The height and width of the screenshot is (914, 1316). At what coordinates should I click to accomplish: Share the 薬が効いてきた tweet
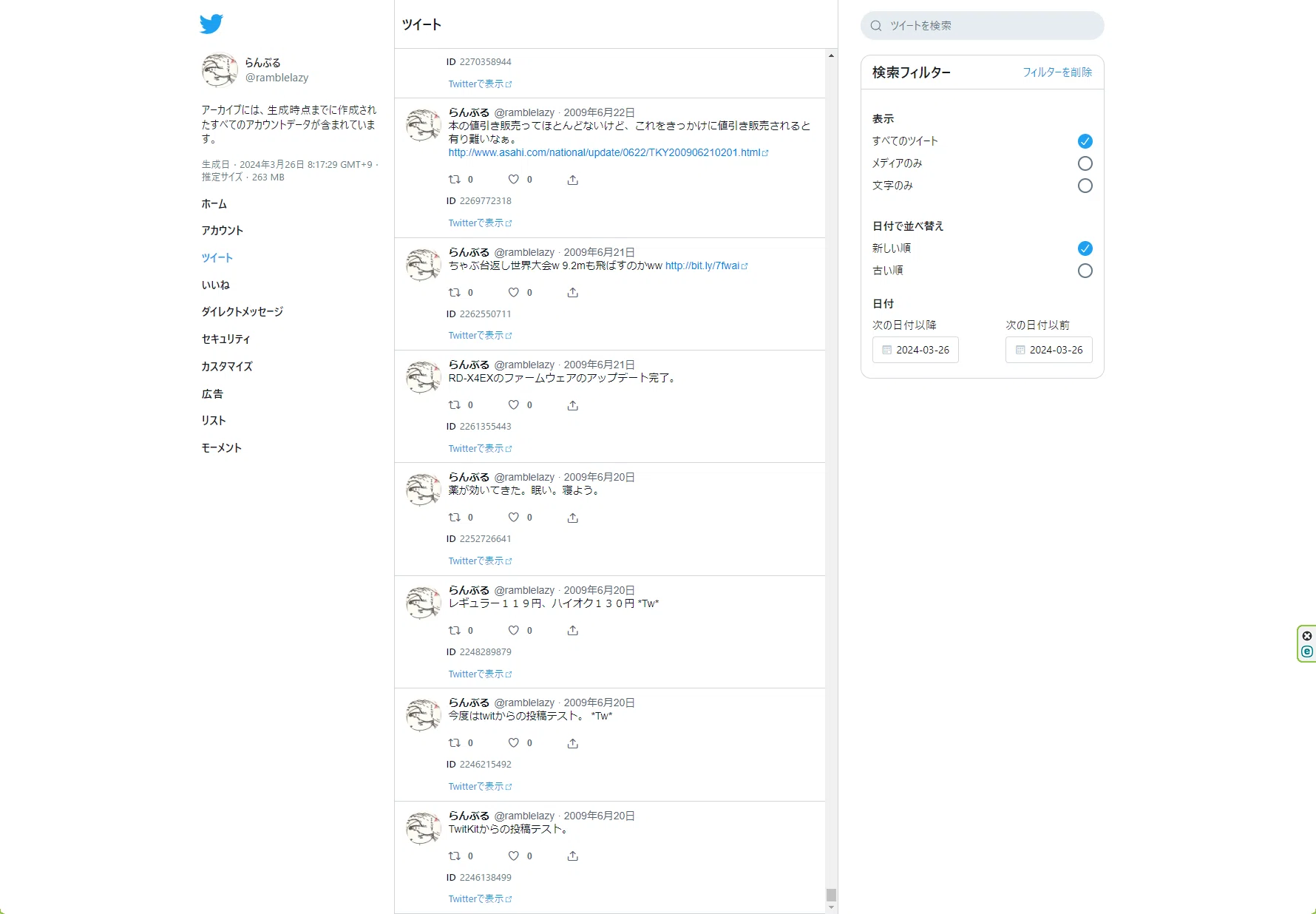point(573,518)
